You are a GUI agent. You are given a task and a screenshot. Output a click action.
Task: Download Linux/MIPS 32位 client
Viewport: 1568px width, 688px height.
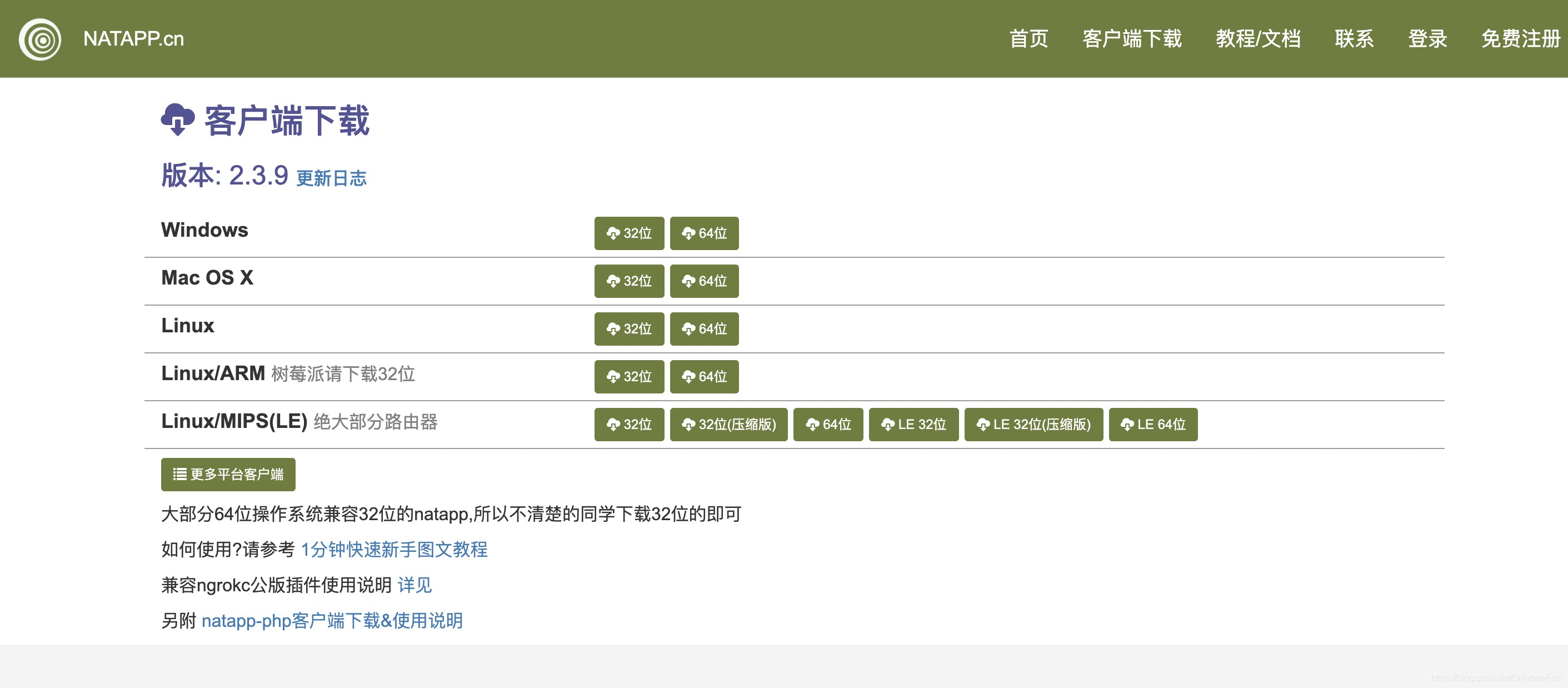[x=629, y=425]
